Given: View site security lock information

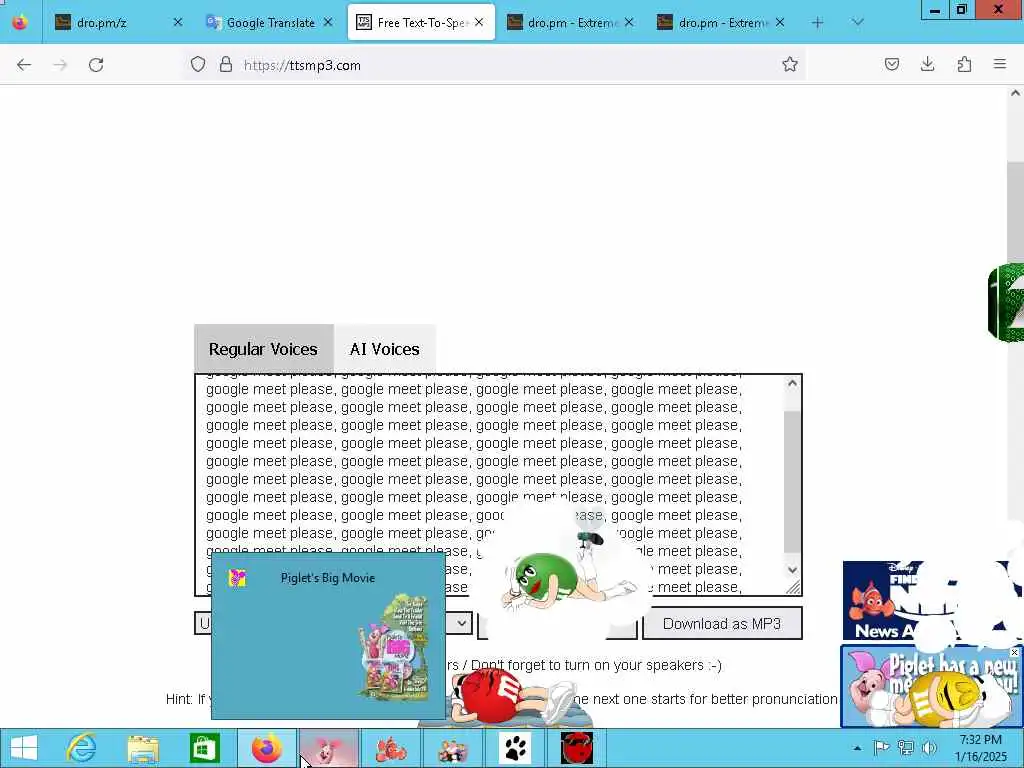Looking at the screenshot, I should 225,65.
